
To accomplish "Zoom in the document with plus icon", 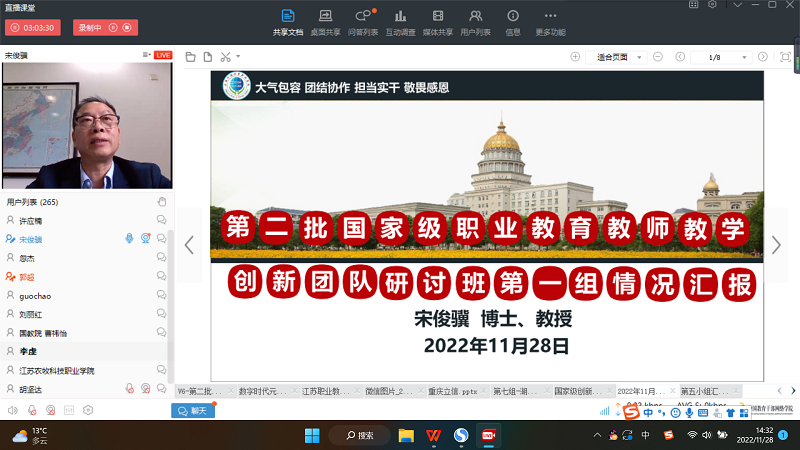I will pos(575,57).
